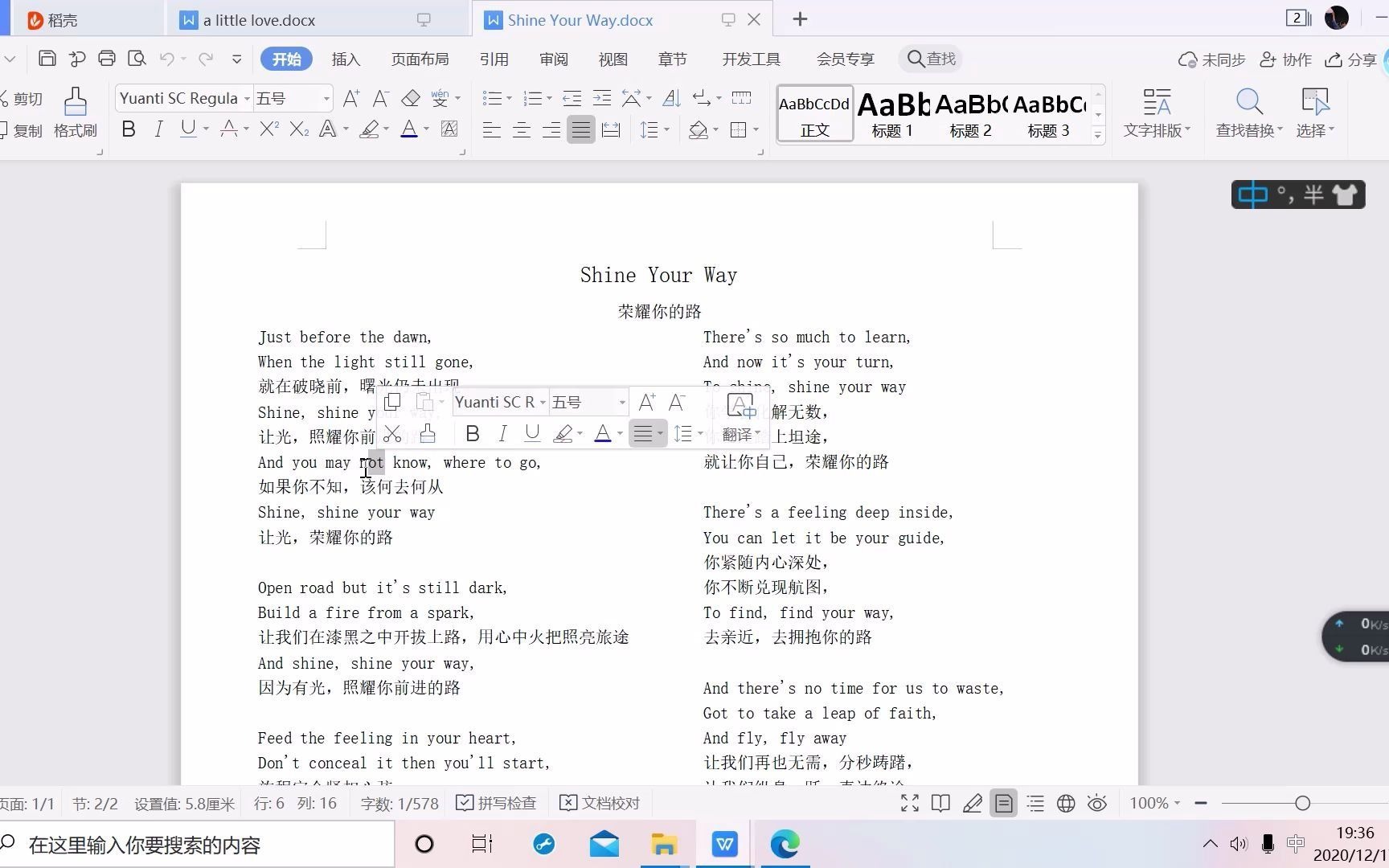The height and width of the screenshot is (868, 1389).
Task: Increase font size in ribbon
Action: 351,98
